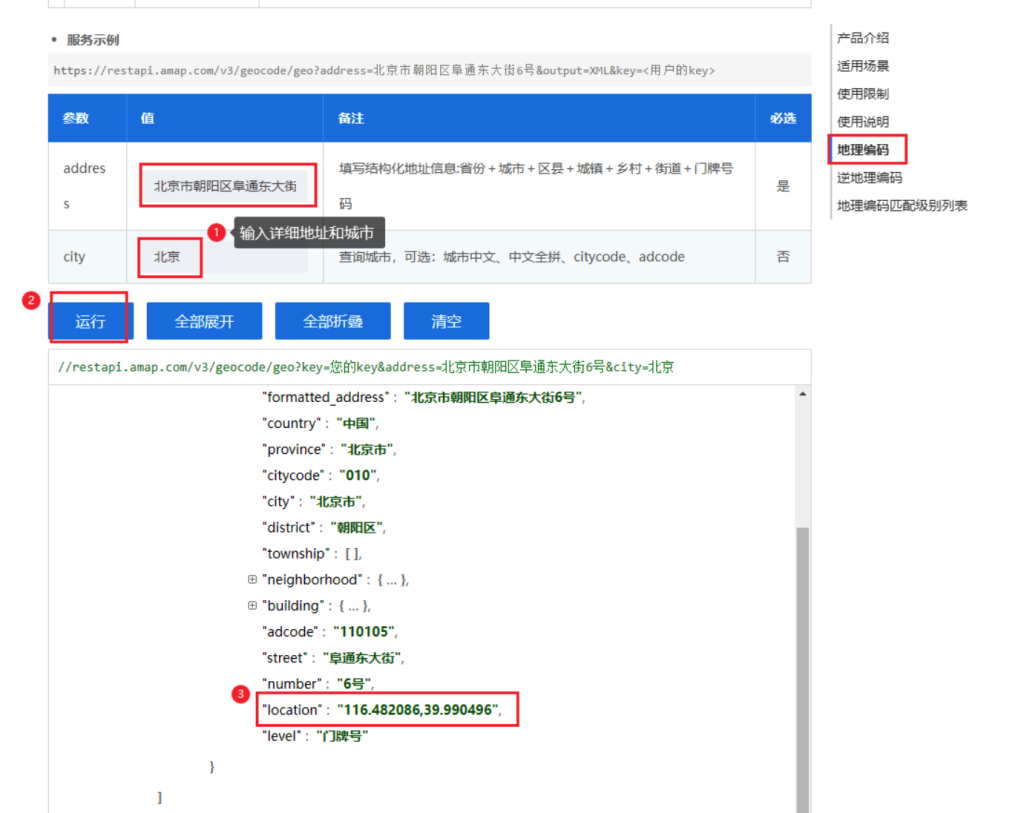
Task: Click the red step 2 marker beside 运行
Action: click(32, 300)
